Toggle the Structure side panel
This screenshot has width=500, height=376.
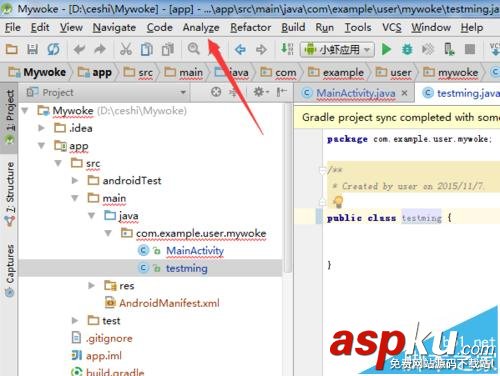pyautogui.click(x=10, y=193)
